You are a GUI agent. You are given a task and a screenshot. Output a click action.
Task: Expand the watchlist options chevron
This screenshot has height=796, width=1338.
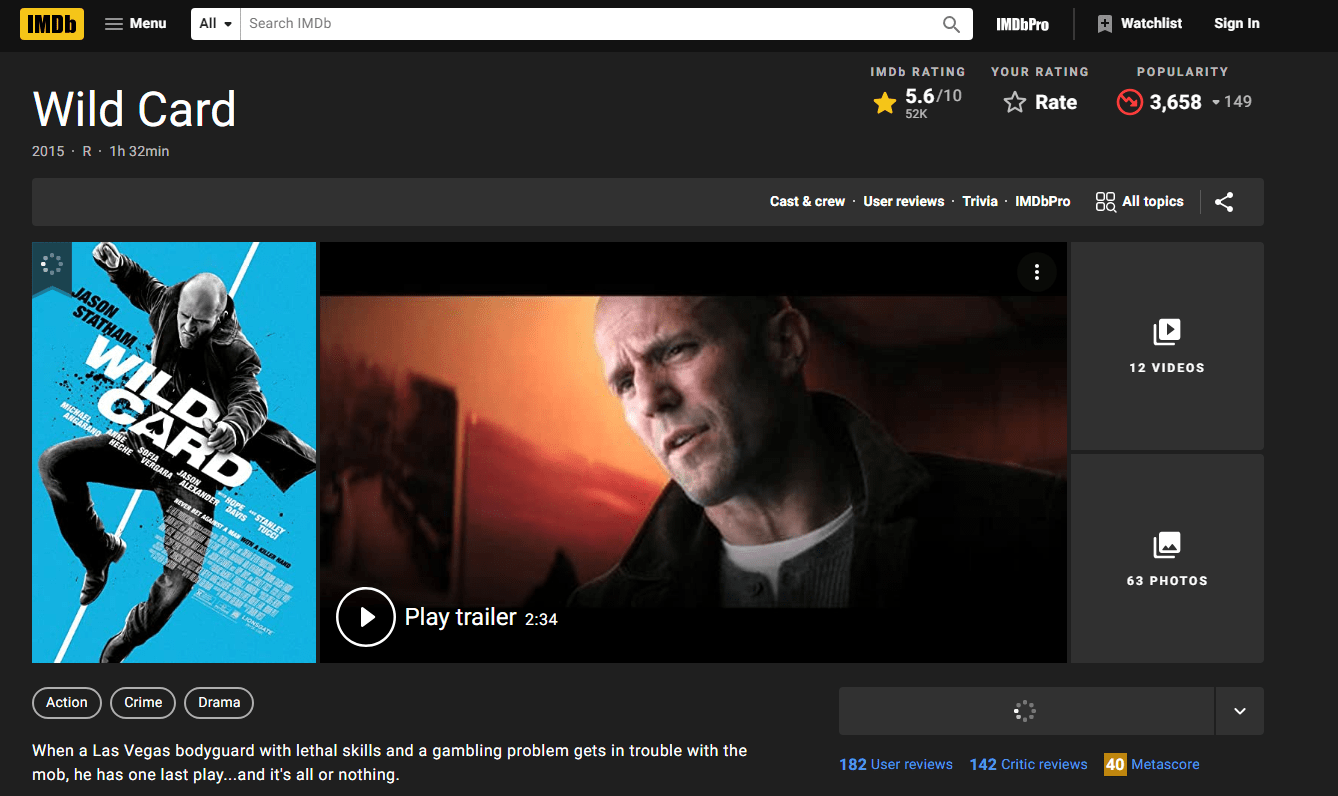tap(1240, 711)
